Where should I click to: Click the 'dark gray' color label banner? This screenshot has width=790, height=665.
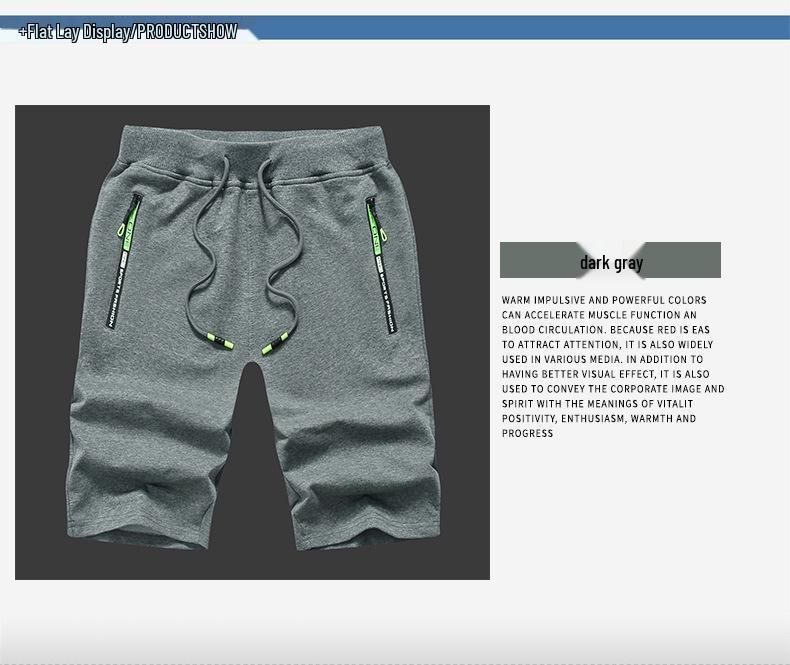(x=610, y=260)
